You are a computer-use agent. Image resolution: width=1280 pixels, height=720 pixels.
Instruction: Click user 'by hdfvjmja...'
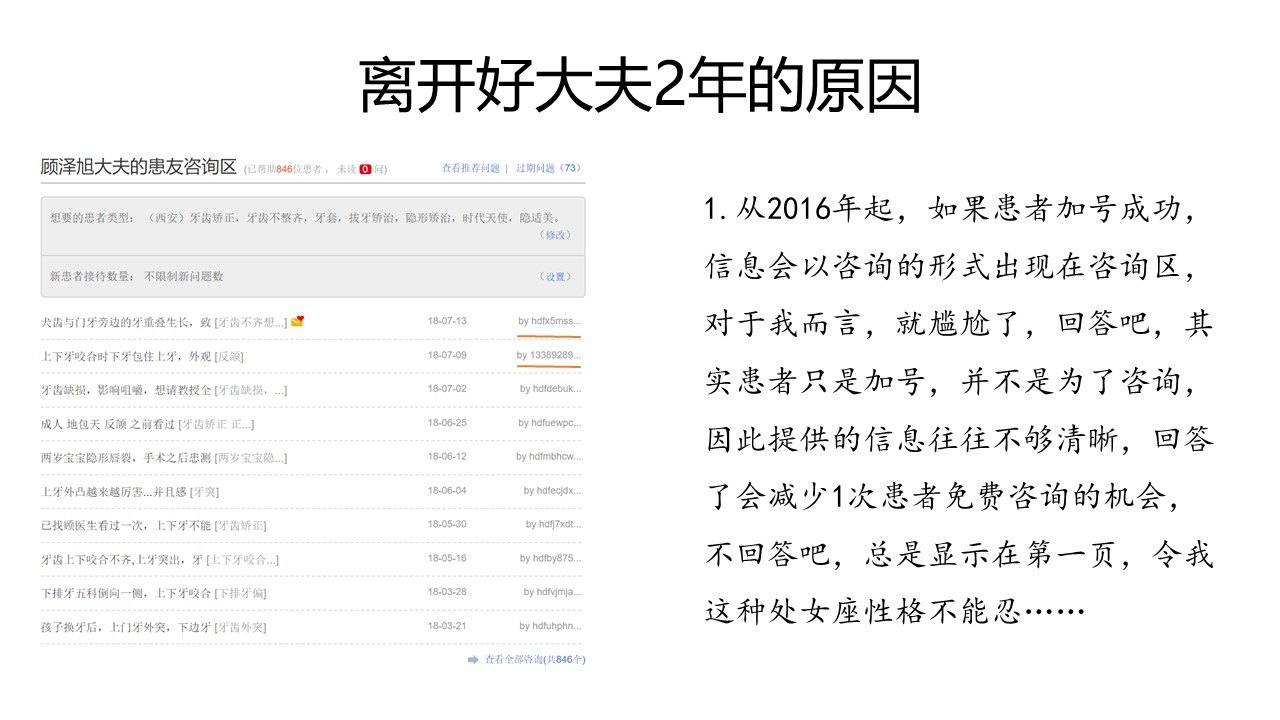[552, 592]
